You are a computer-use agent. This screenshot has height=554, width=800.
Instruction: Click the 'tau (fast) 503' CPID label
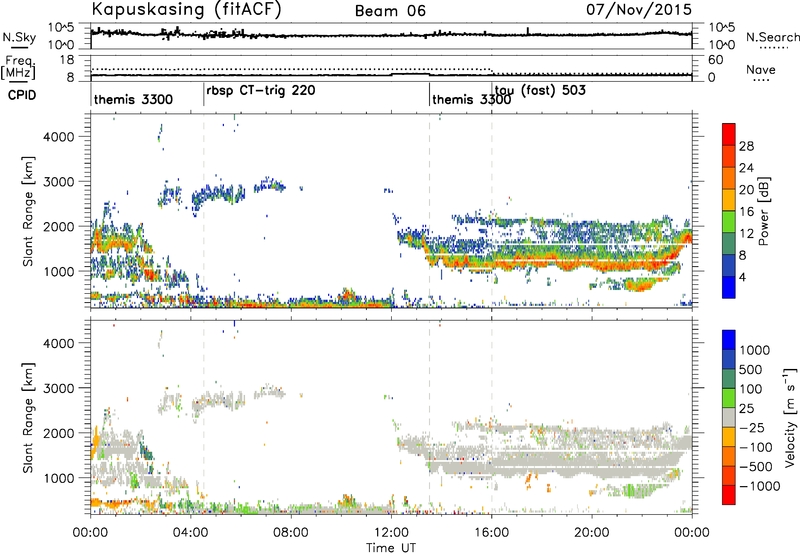540,90
